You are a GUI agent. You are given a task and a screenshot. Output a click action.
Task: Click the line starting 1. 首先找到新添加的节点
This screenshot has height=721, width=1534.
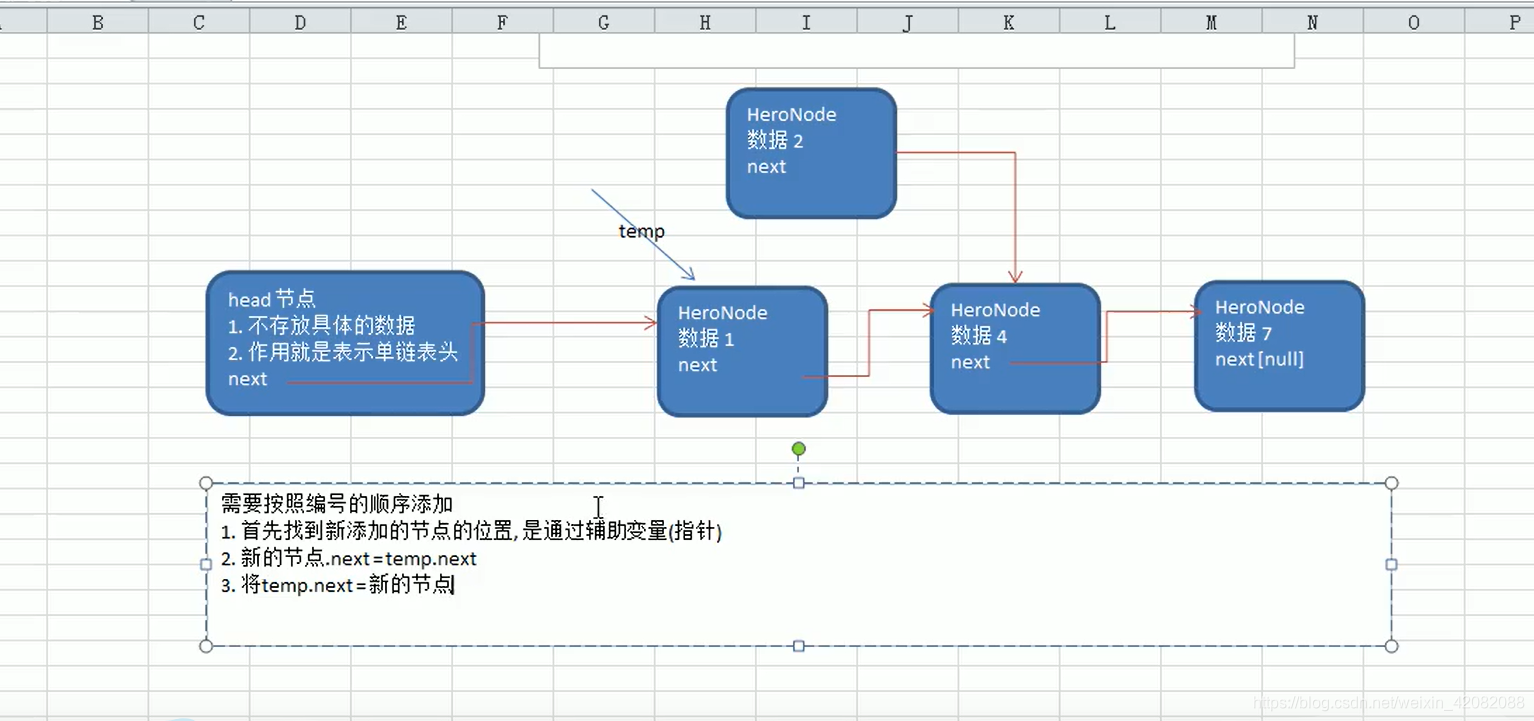(x=471, y=532)
